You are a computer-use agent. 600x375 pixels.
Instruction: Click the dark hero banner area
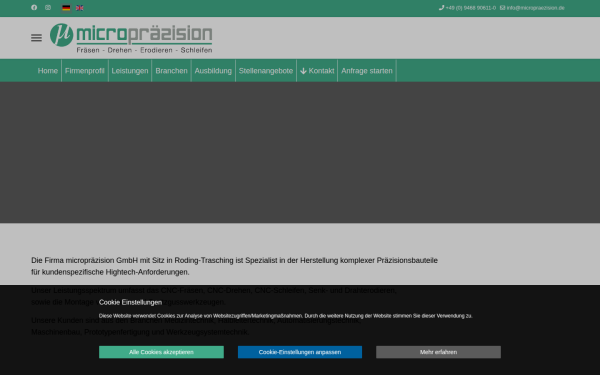click(300, 152)
